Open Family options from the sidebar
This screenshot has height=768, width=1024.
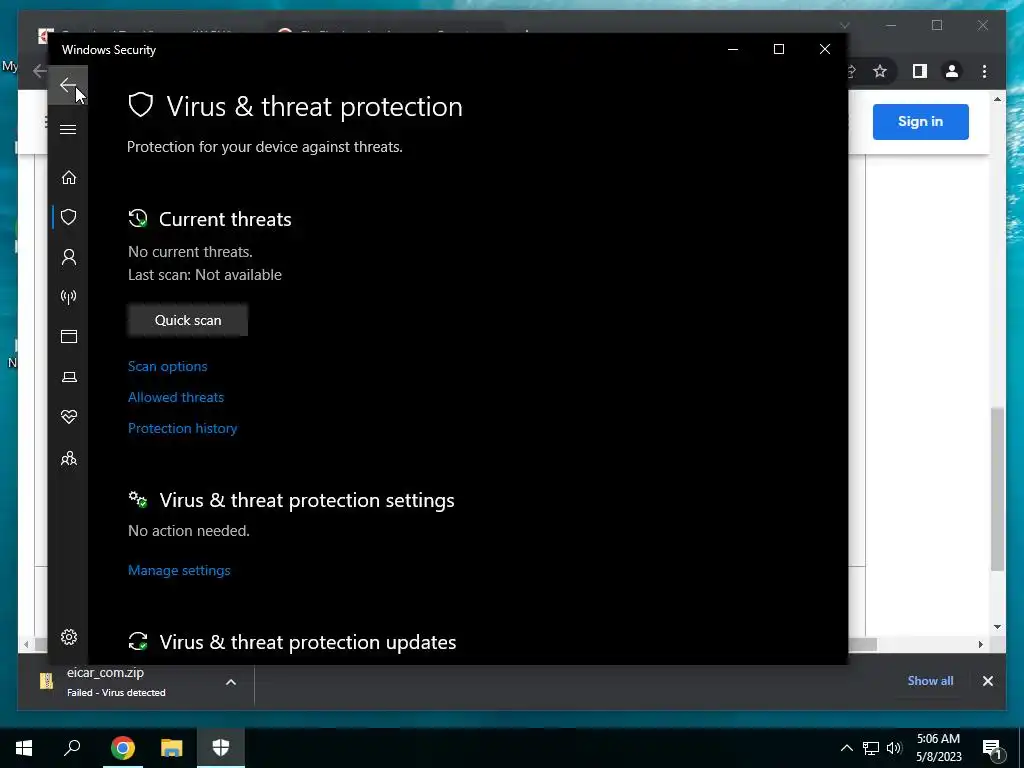(x=69, y=458)
